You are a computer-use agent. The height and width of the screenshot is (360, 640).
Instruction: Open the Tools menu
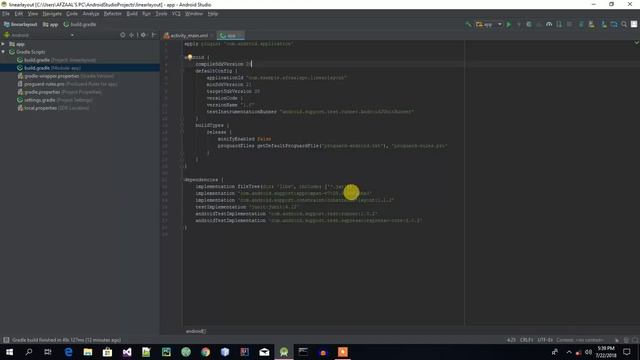click(161, 14)
